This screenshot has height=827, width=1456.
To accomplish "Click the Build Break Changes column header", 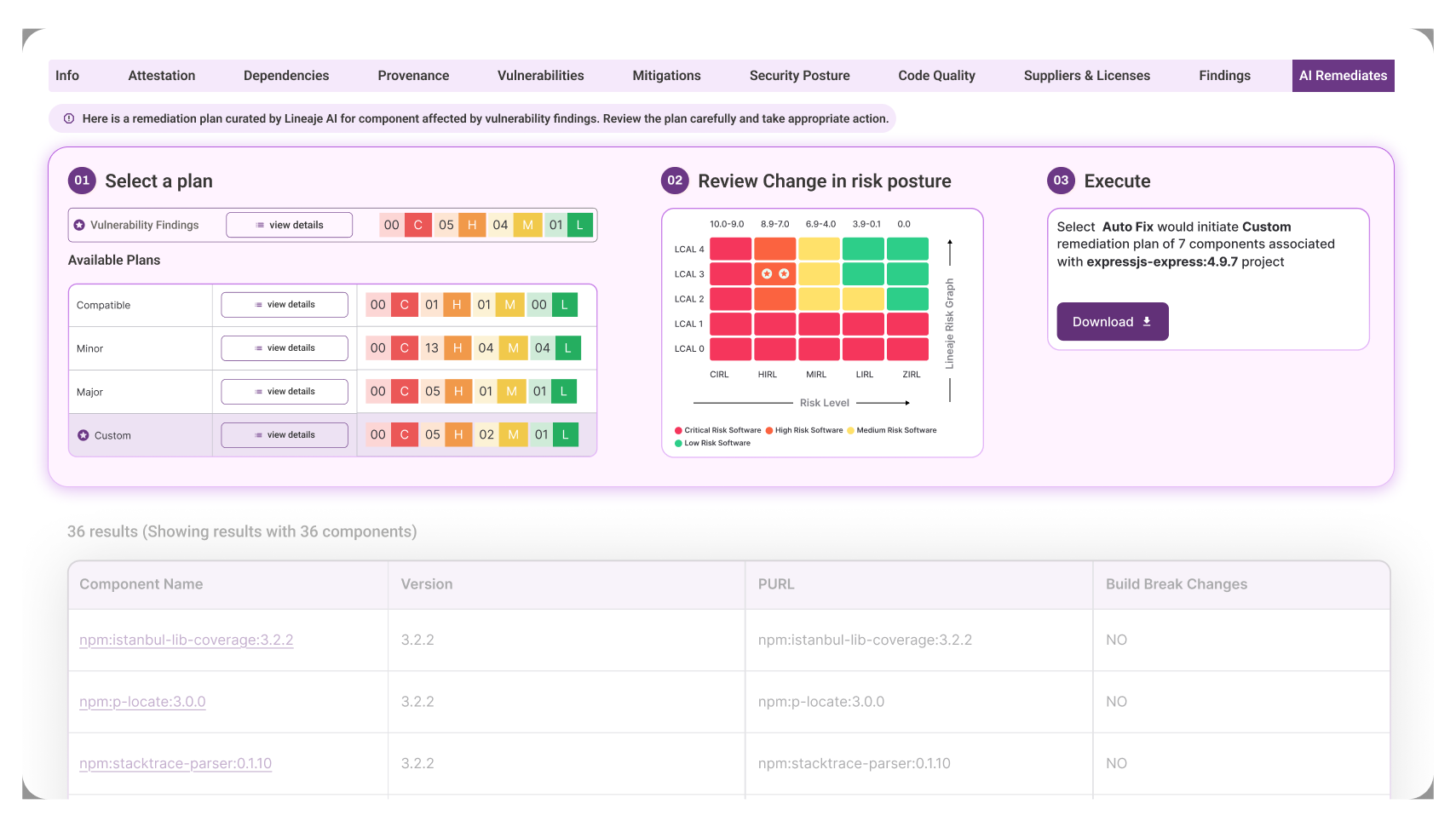I will click(1176, 584).
